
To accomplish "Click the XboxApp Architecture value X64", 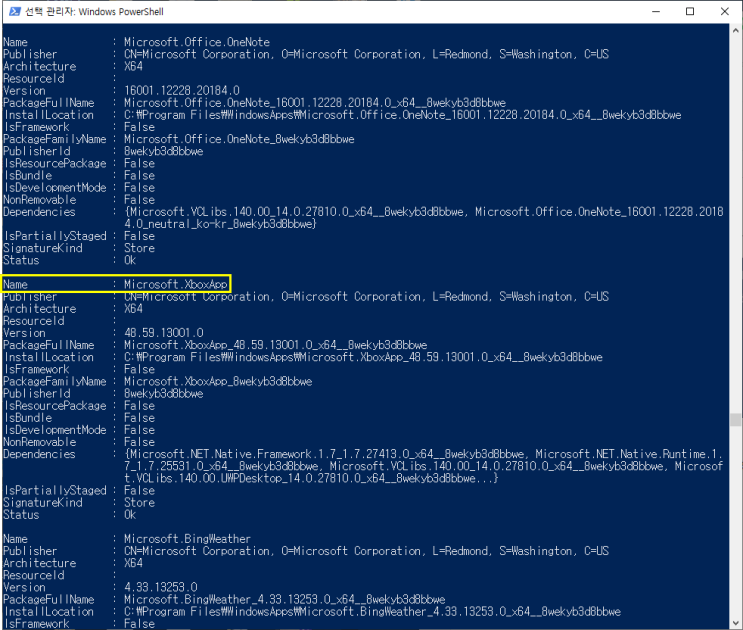I will click(133, 308).
